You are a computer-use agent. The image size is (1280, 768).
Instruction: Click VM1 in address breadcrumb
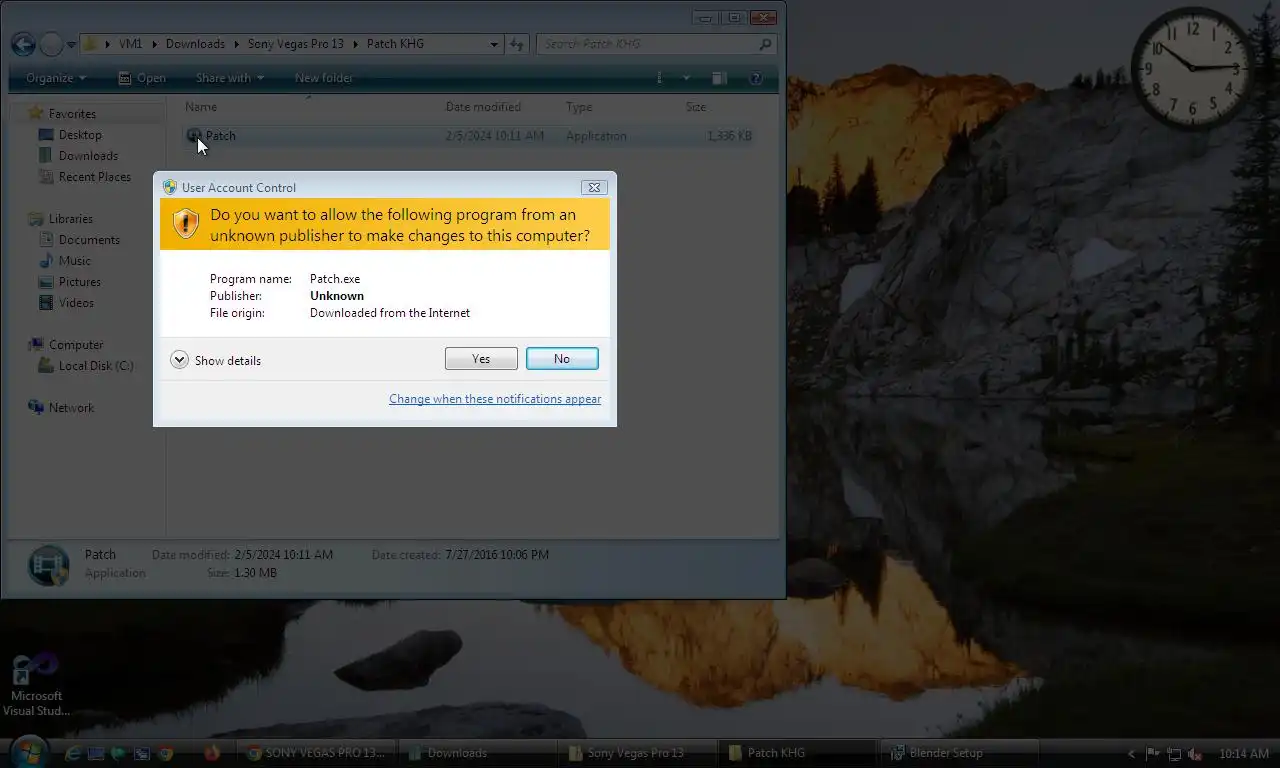130,44
